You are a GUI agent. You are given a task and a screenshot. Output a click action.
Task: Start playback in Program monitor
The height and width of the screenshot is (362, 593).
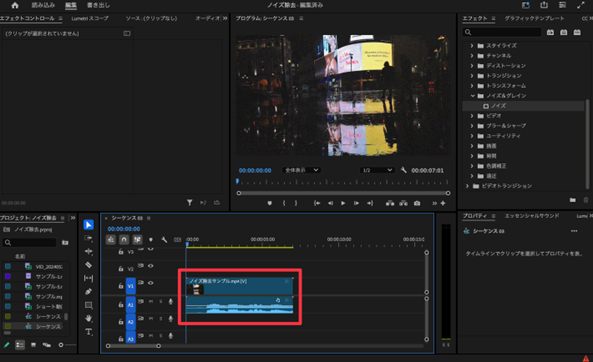click(x=343, y=203)
